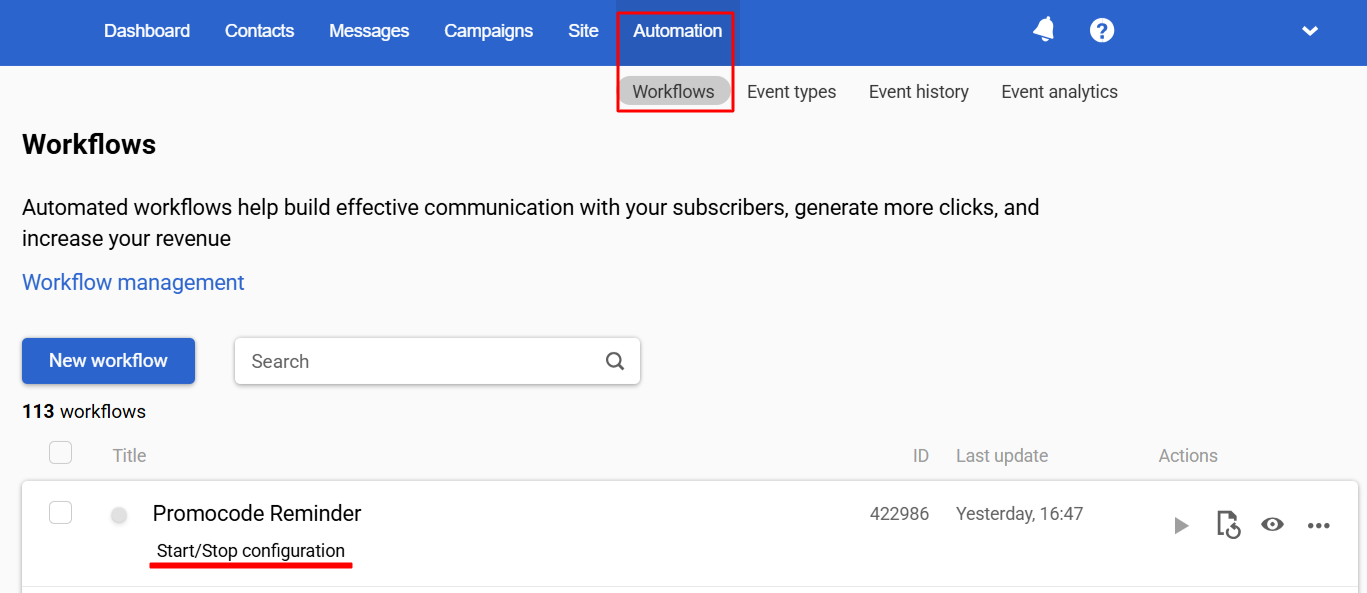Click the ID column header
This screenshot has width=1367, height=593.
click(921, 455)
